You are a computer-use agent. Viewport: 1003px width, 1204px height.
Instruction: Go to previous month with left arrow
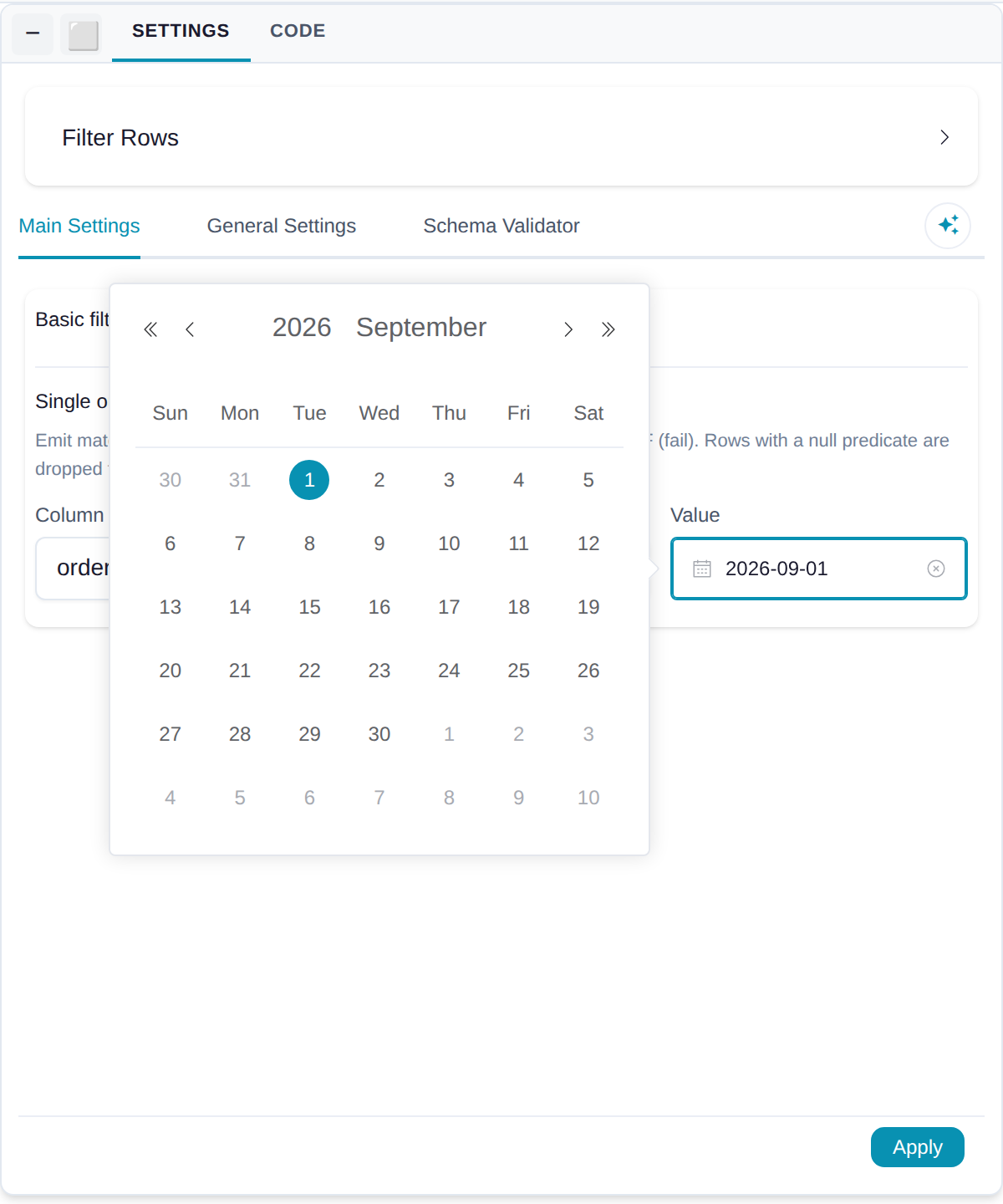(x=190, y=329)
